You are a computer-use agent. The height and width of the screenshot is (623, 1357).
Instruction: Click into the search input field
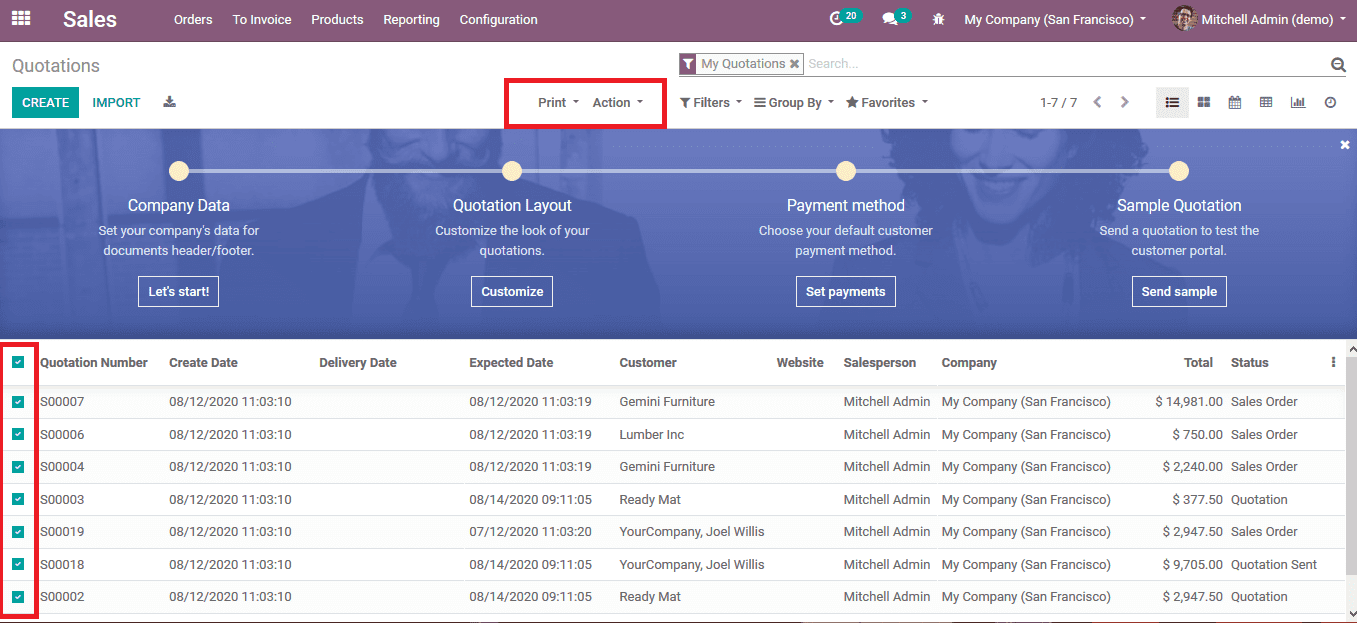1065,63
